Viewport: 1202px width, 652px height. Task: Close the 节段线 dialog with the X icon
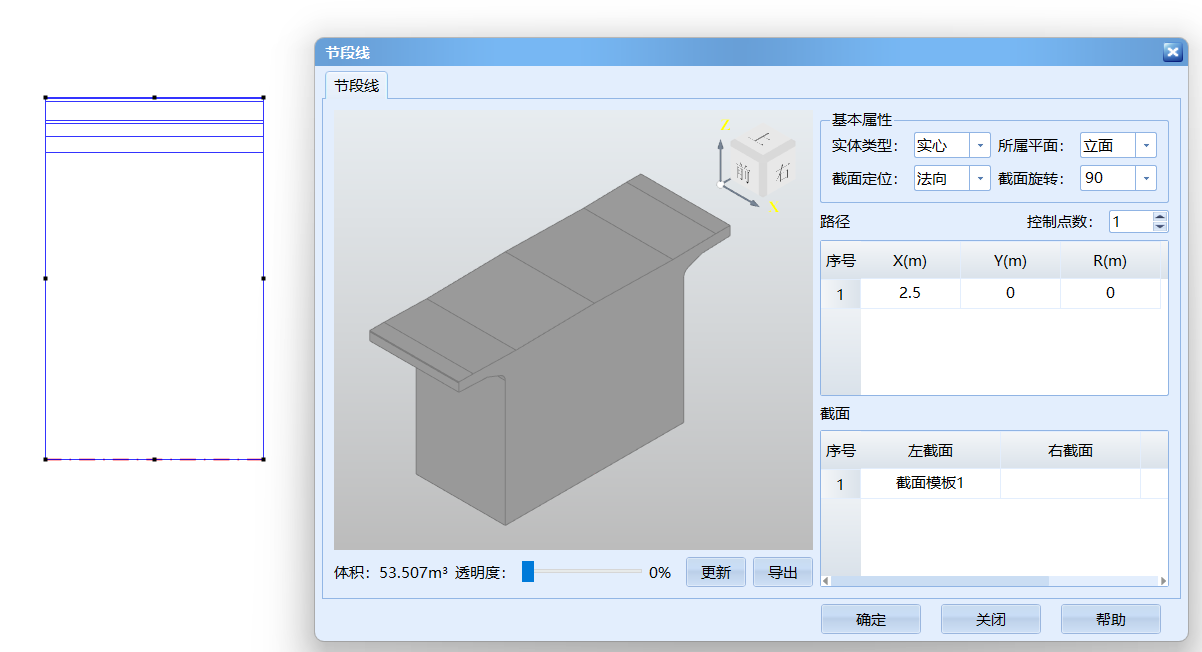click(x=1172, y=53)
